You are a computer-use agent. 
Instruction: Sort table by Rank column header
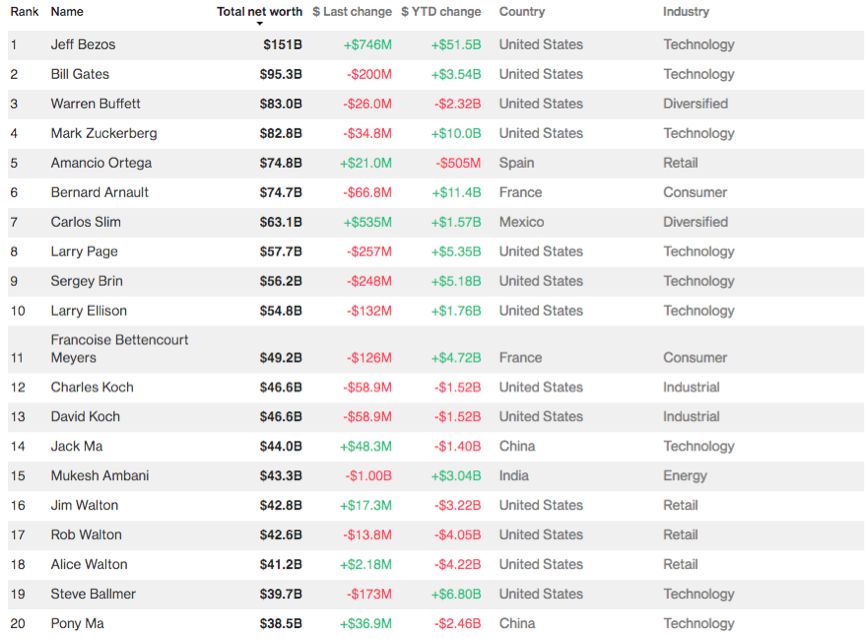[24, 12]
